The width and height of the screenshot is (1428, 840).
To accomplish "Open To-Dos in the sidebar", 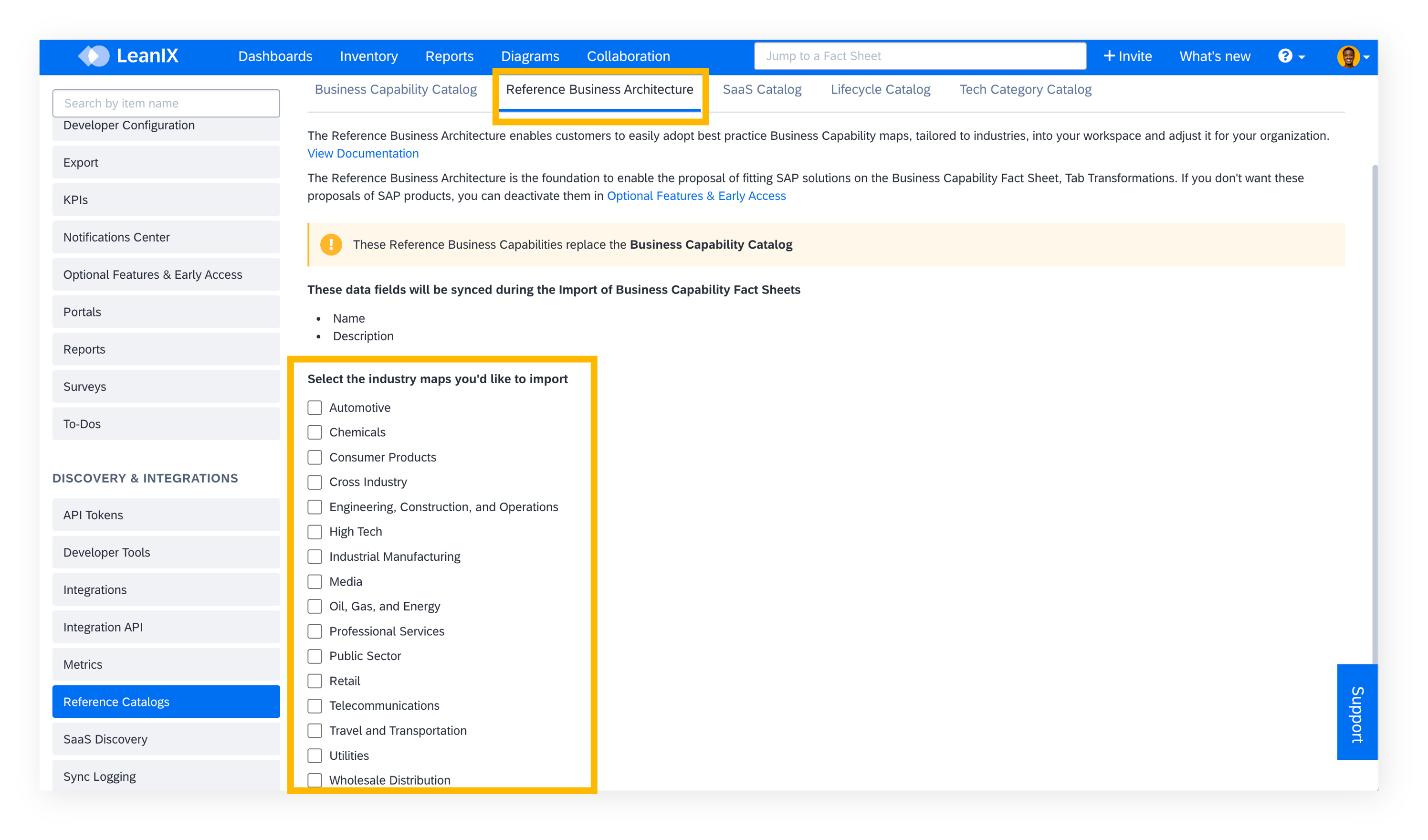I will point(166,425).
